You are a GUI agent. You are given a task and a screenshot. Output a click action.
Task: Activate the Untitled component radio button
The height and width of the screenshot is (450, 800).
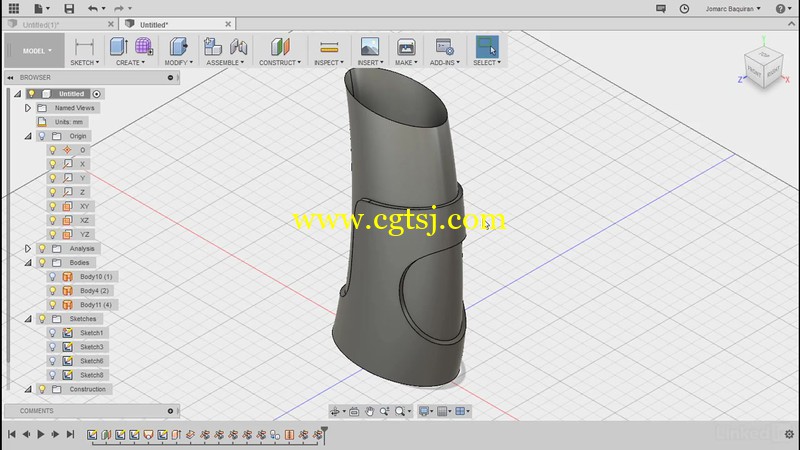[96, 94]
